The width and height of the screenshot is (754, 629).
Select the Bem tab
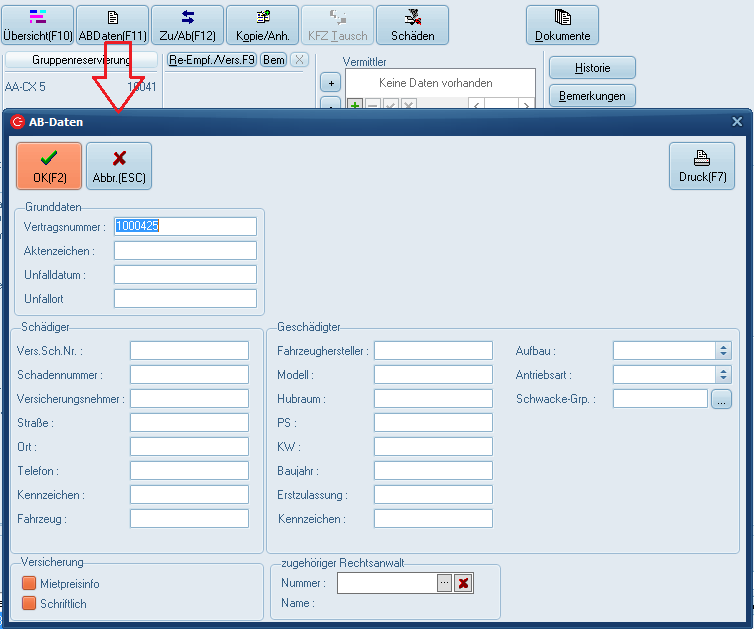click(273, 60)
